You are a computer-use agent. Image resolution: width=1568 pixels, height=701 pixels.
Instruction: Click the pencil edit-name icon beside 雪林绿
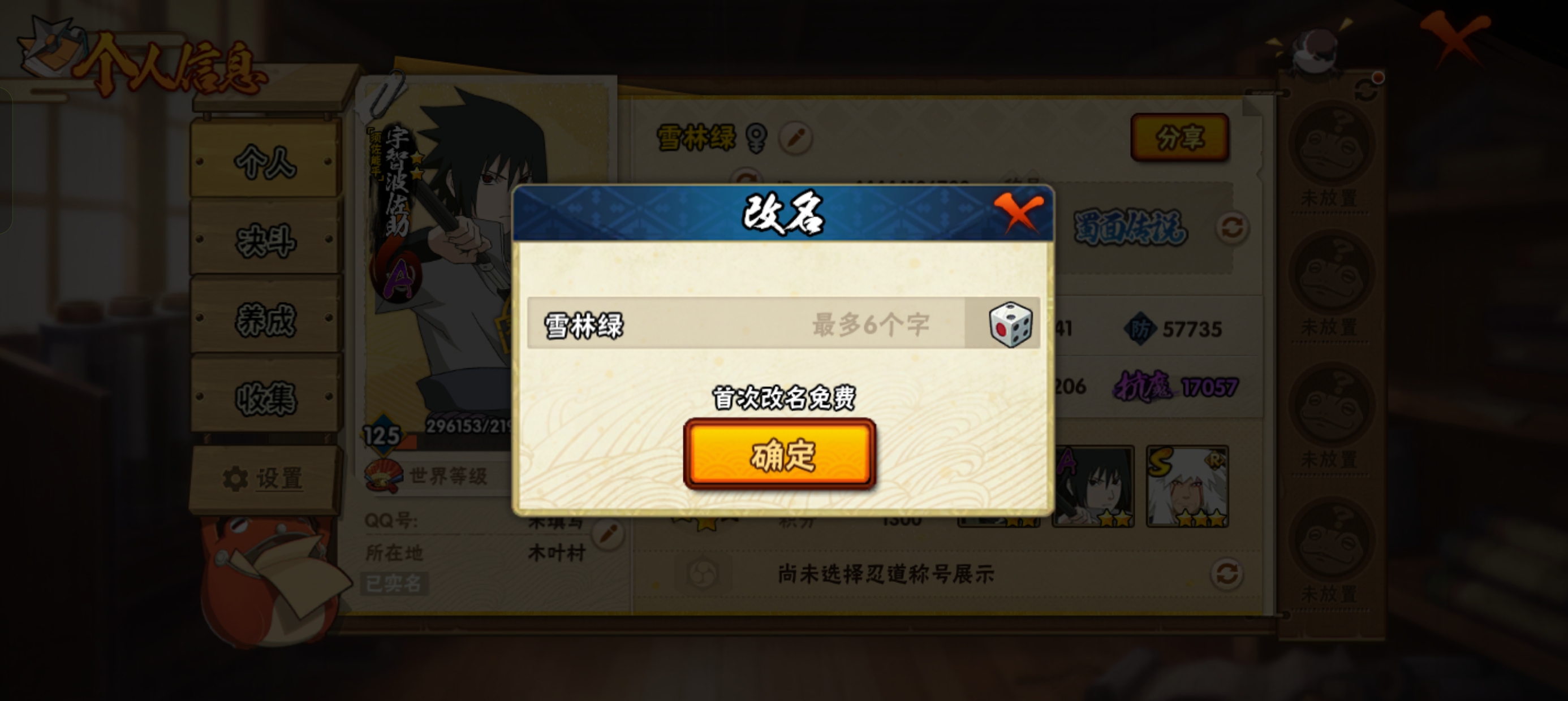pyautogui.click(x=795, y=138)
